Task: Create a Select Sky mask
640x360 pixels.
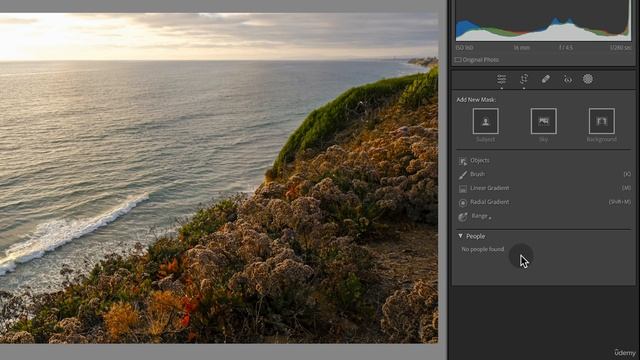Action: tap(544, 121)
